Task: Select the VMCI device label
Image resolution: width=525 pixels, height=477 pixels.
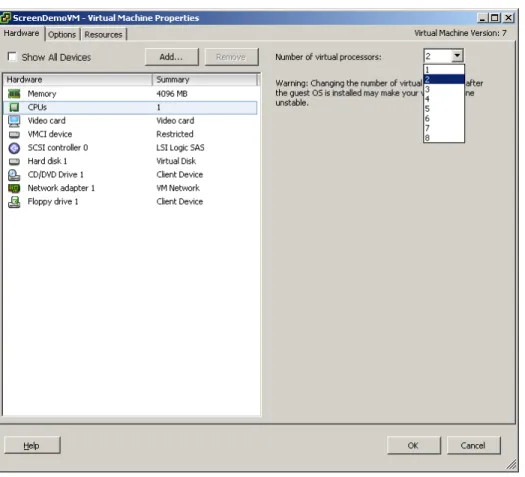Action: click(50, 134)
